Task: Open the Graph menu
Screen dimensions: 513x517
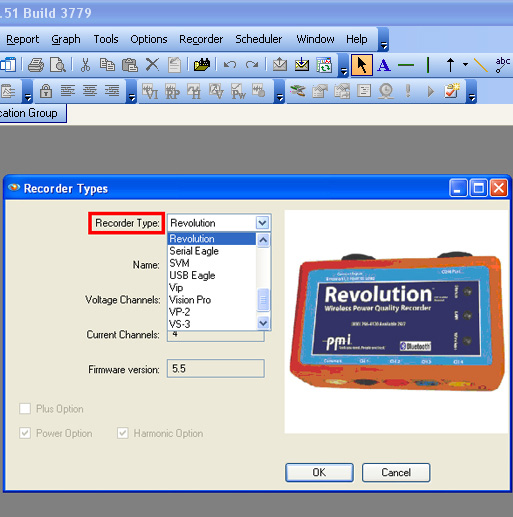Action: tap(66, 39)
